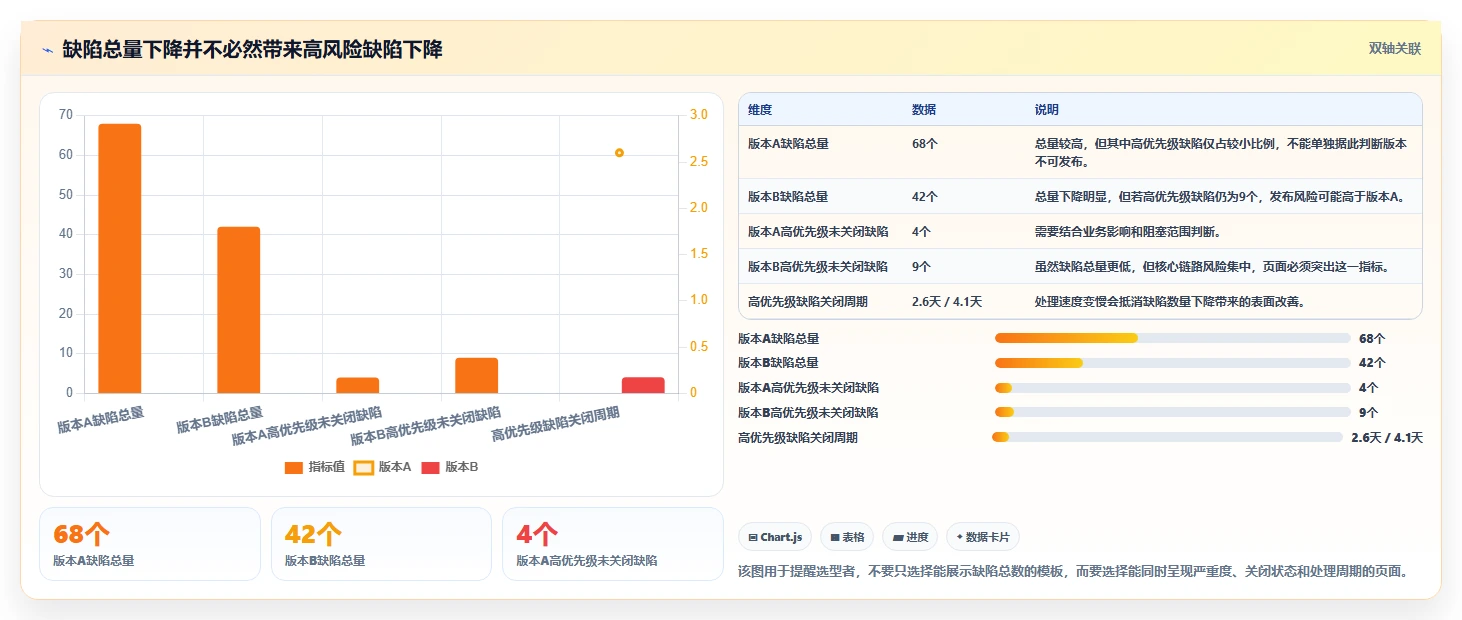This screenshot has height=620, width=1462.
Task: Toggle the 版本B legend item
Action: [449, 467]
